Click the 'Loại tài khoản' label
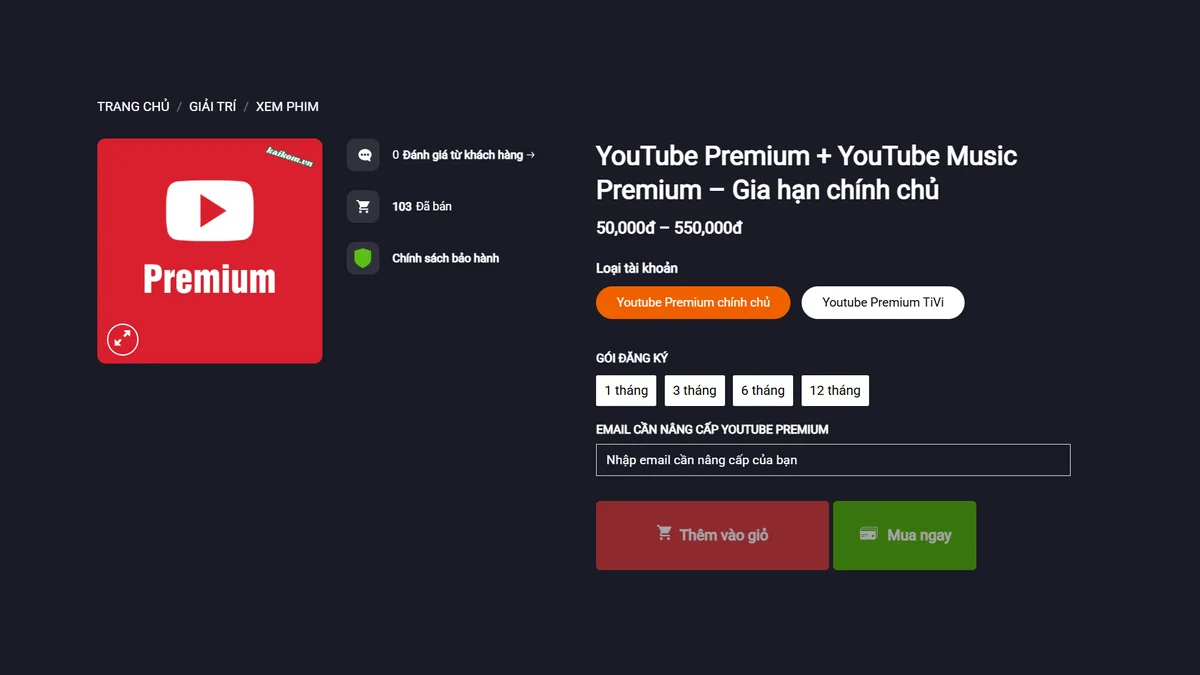Screen dimensions: 1200x675 click(637, 268)
